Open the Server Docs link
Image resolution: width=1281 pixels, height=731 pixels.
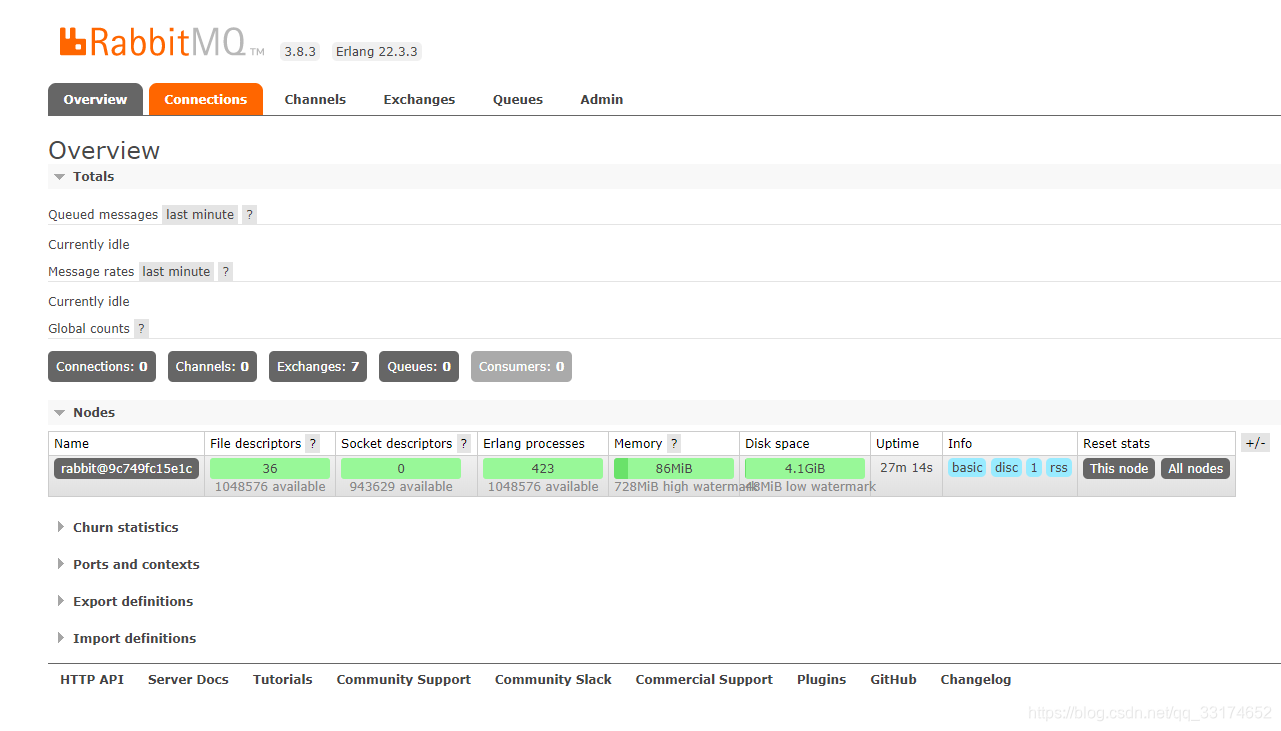[x=188, y=679]
